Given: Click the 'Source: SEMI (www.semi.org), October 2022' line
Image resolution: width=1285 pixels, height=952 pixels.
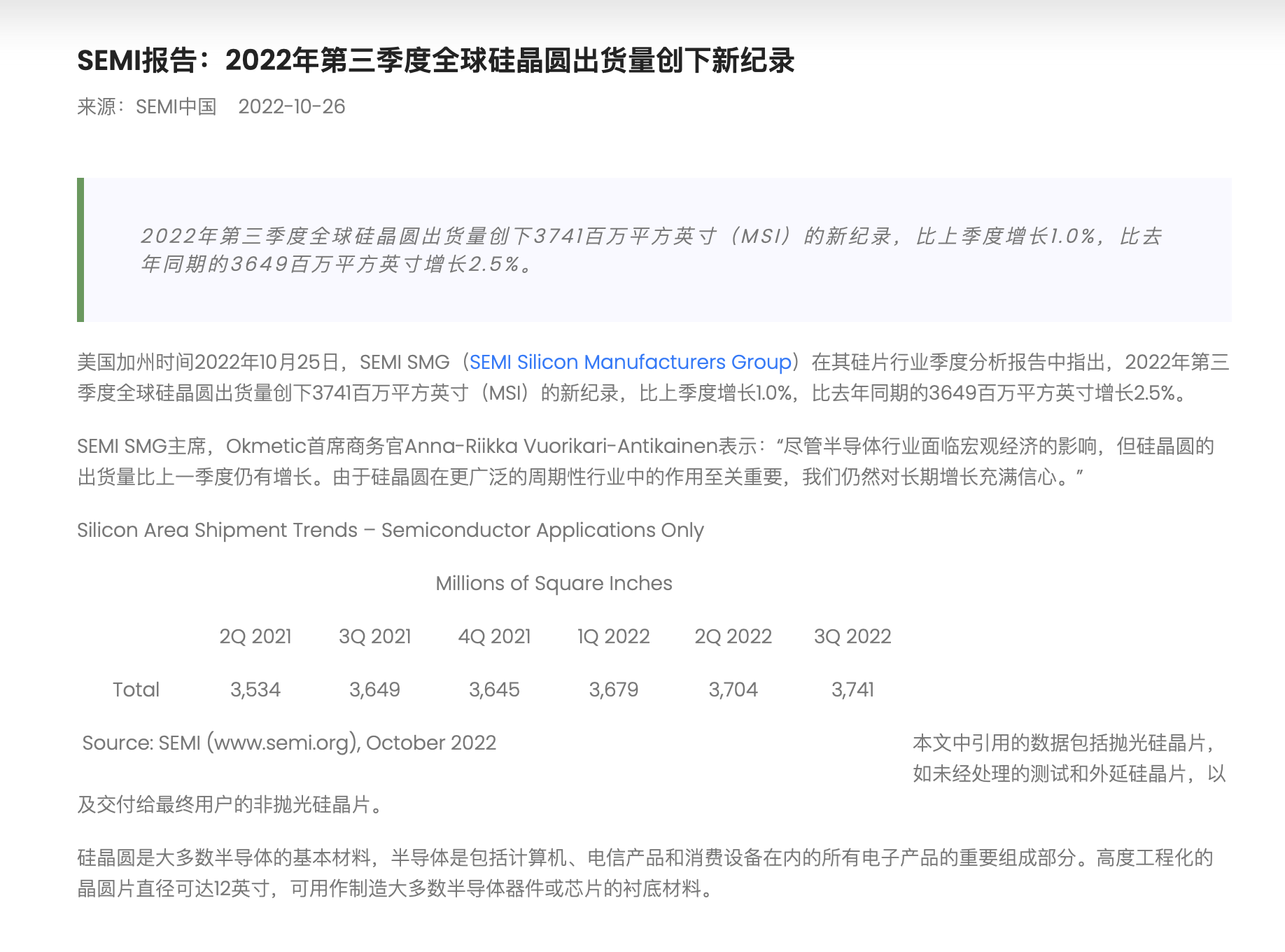Looking at the screenshot, I should (x=289, y=743).
